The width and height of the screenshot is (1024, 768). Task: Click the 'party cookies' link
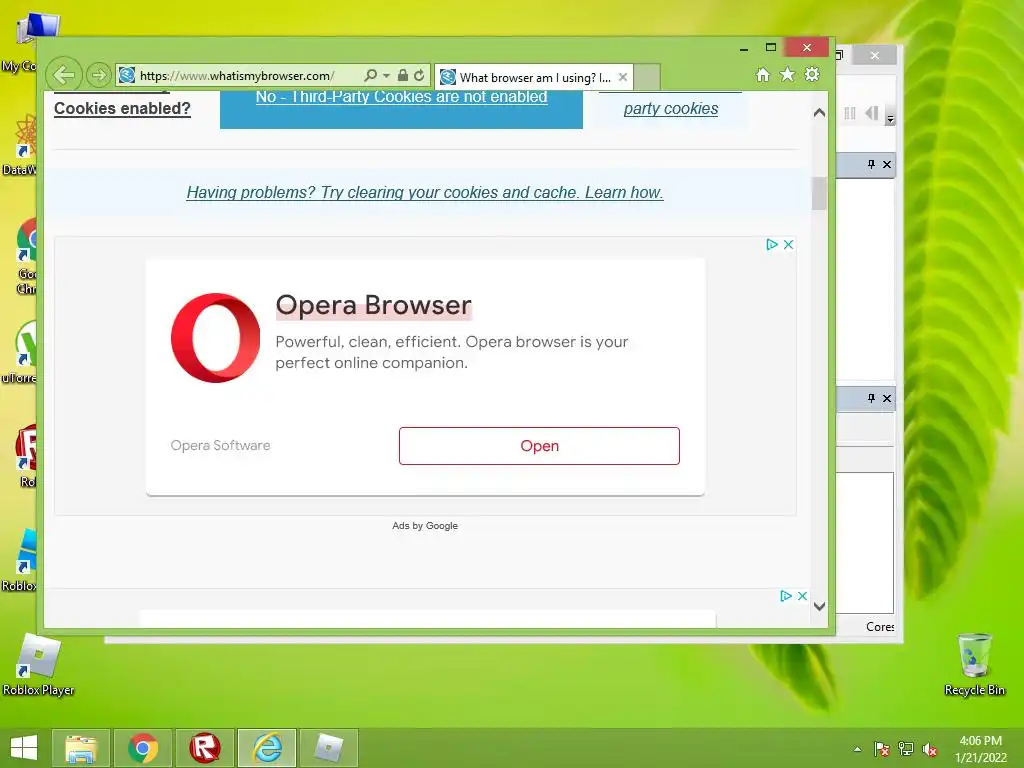pyautogui.click(x=671, y=109)
